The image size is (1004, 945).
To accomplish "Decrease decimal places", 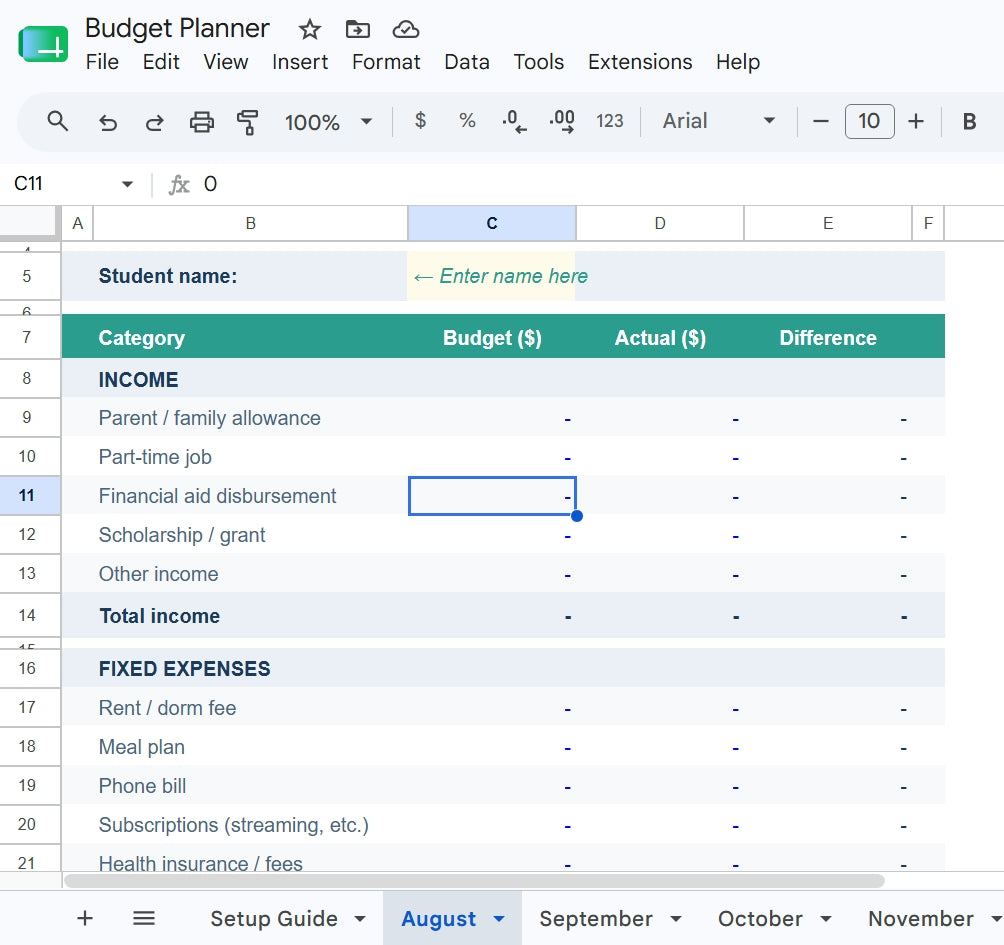I will pos(514,121).
